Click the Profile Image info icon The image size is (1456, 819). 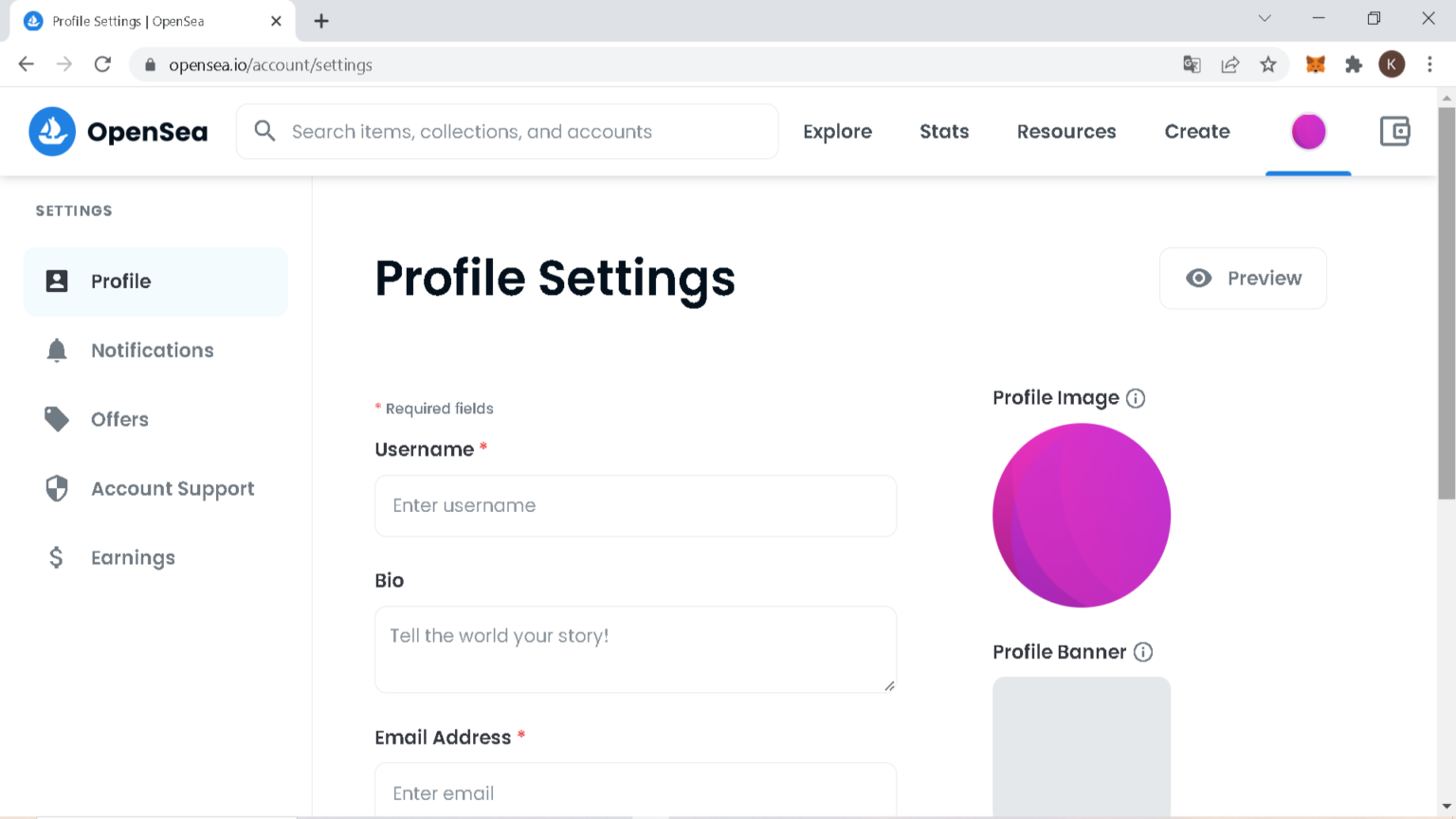tap(1136, 398)
